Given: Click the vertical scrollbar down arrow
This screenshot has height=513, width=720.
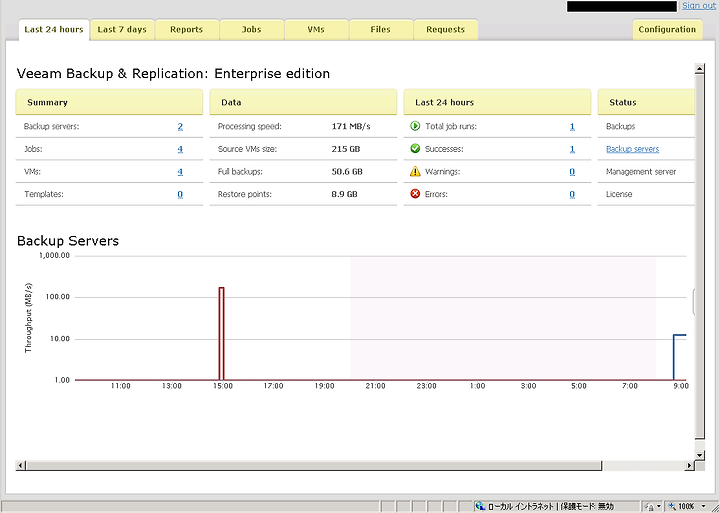Looking at the screenshot, I should click(699, 455).
